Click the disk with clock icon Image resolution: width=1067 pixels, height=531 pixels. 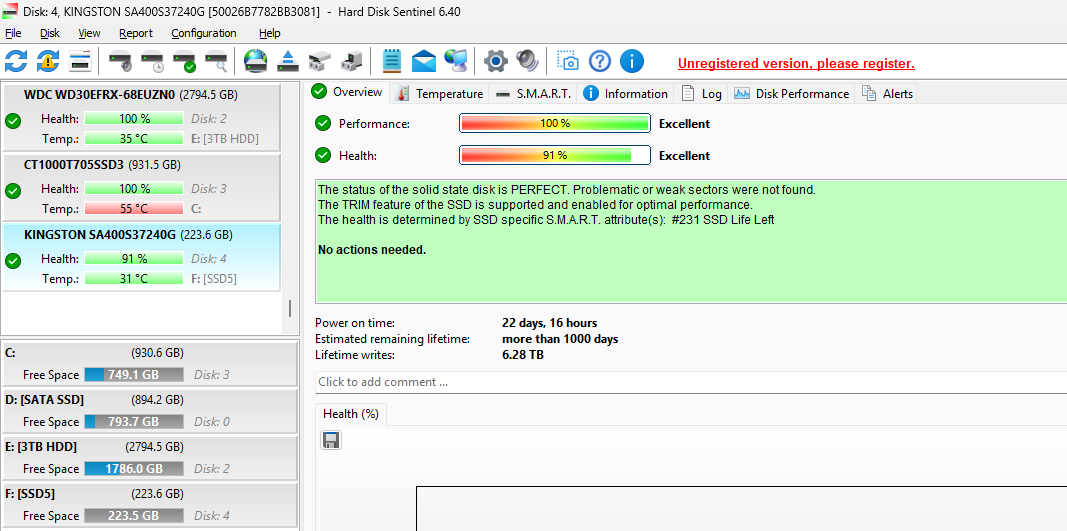(152, 61)
